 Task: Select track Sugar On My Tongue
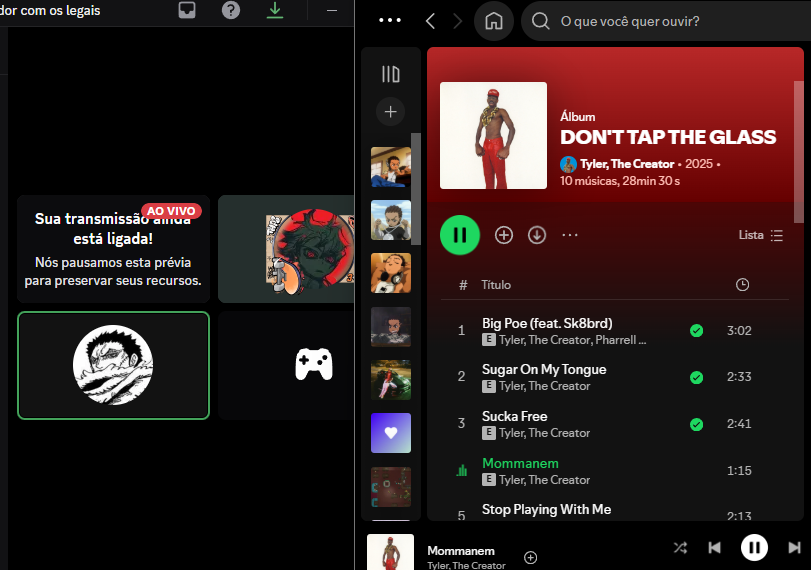(614, 377)
